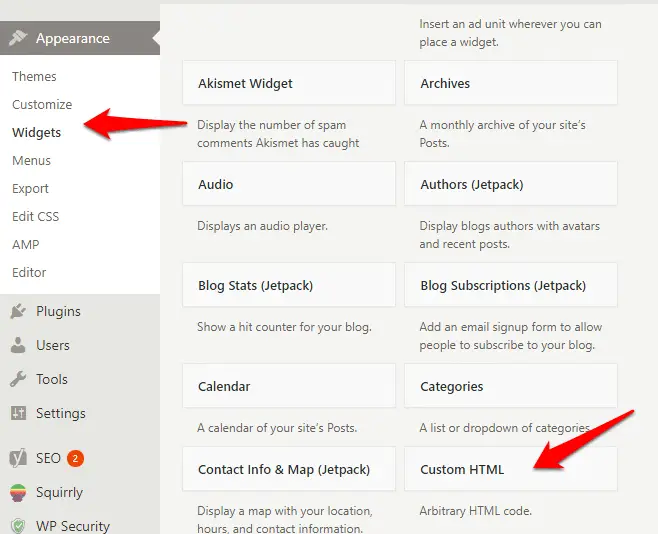Click 'Show a hit counter for your blog.'

(x=284, y=327)
